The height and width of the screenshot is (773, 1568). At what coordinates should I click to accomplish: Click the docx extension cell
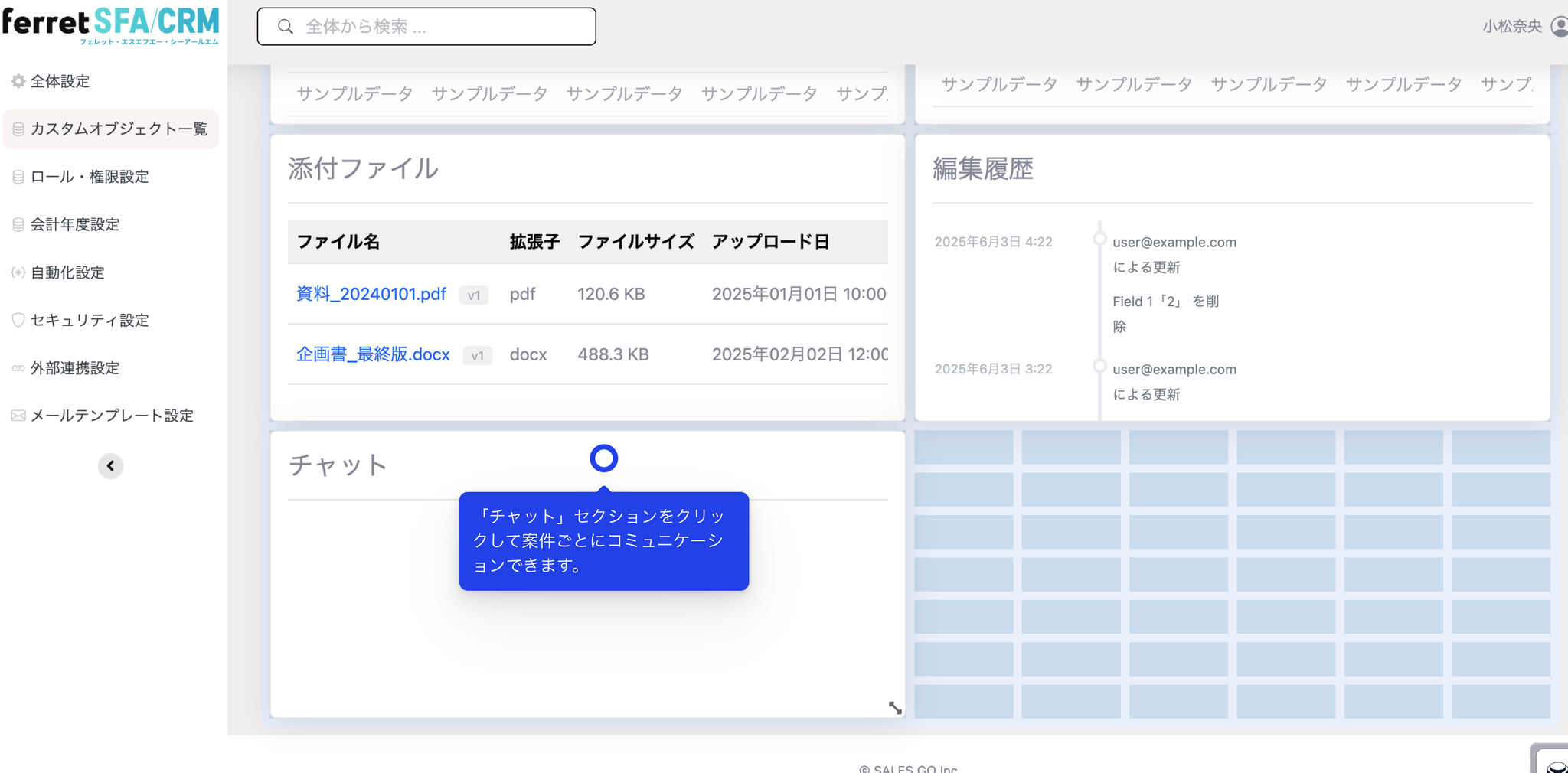pos(528,354)
